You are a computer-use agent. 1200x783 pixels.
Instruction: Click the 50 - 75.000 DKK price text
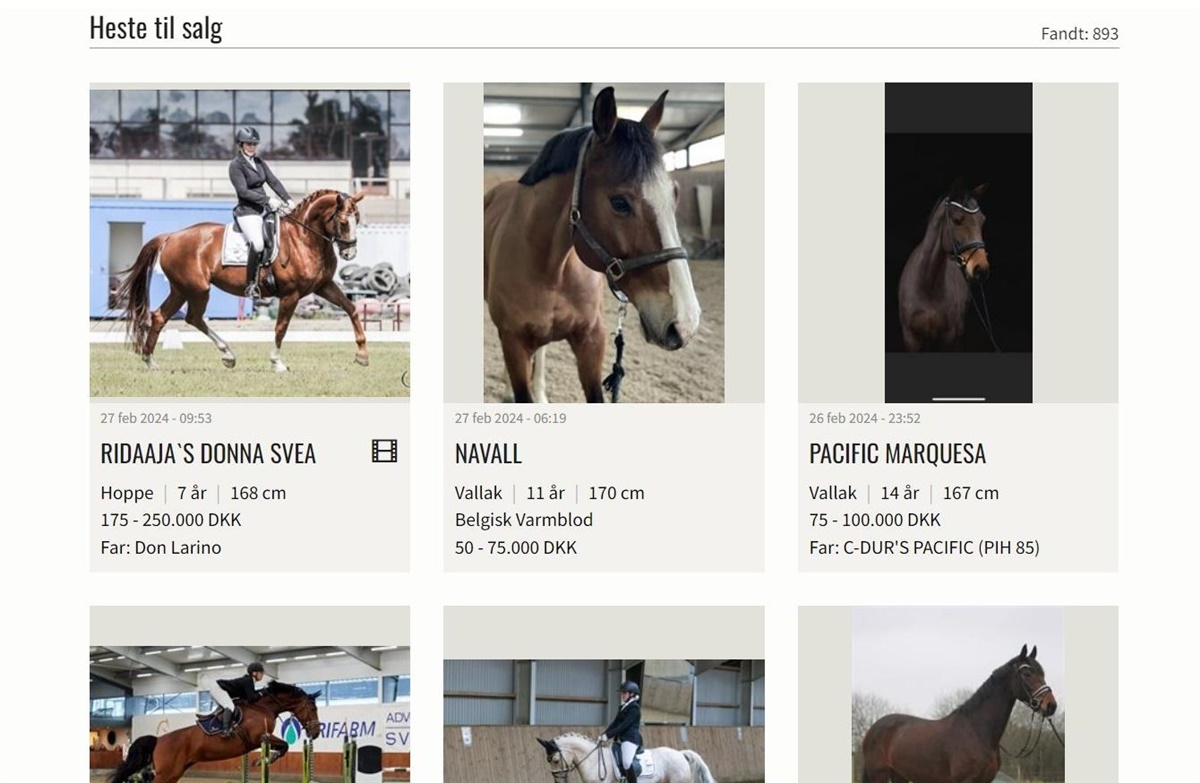pyautogui.click(x=516, y=547)
